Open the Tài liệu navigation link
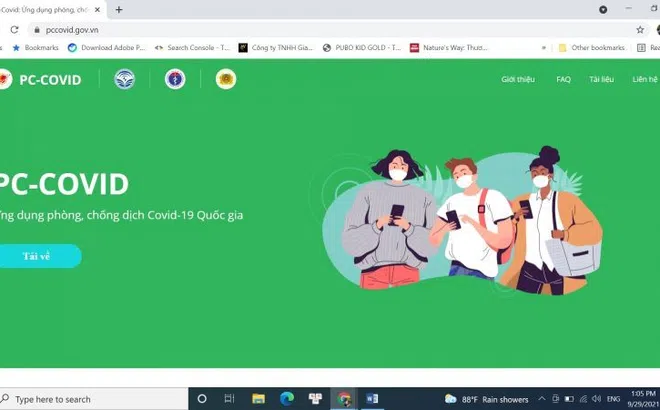 (601, 79)
